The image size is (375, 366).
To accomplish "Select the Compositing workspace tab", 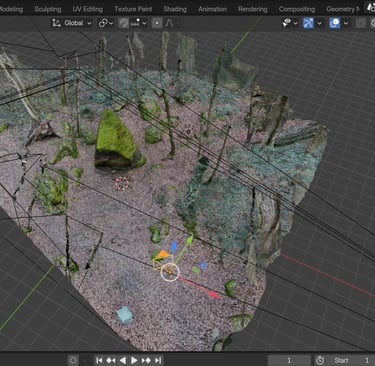I will click(x=297, y=9).
